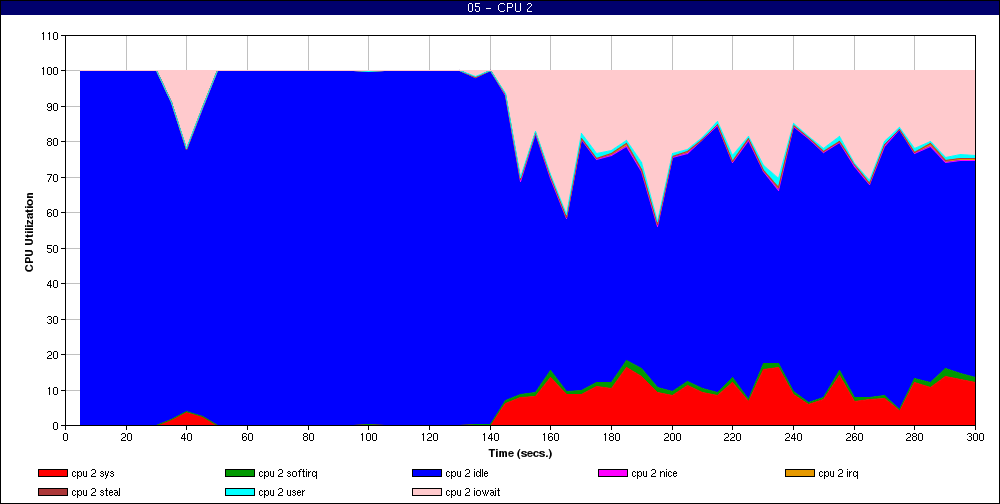Select the 'cpu 2 sys' legend label

click(x=92, y=473)
